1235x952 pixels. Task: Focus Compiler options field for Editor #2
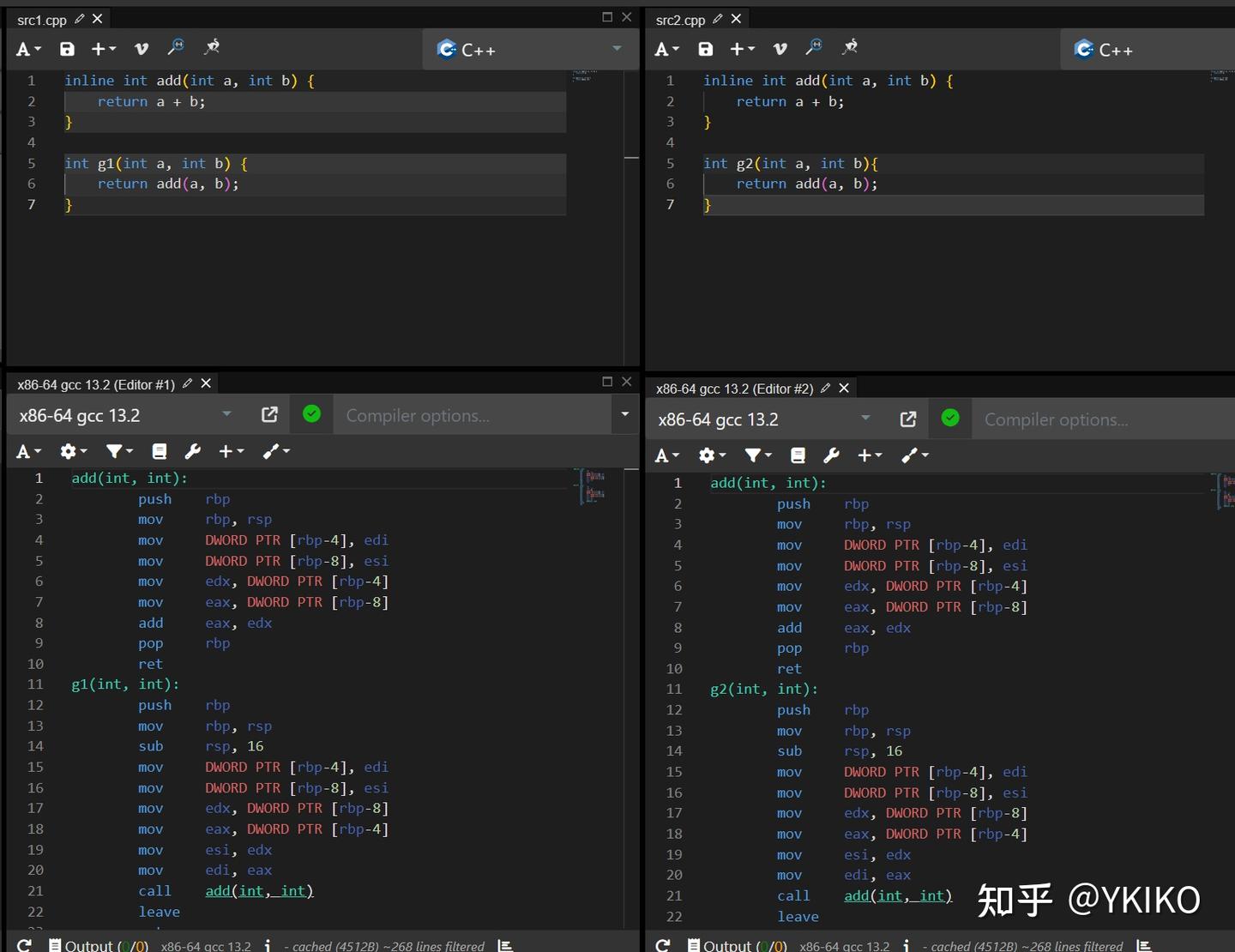(1104, 419)
